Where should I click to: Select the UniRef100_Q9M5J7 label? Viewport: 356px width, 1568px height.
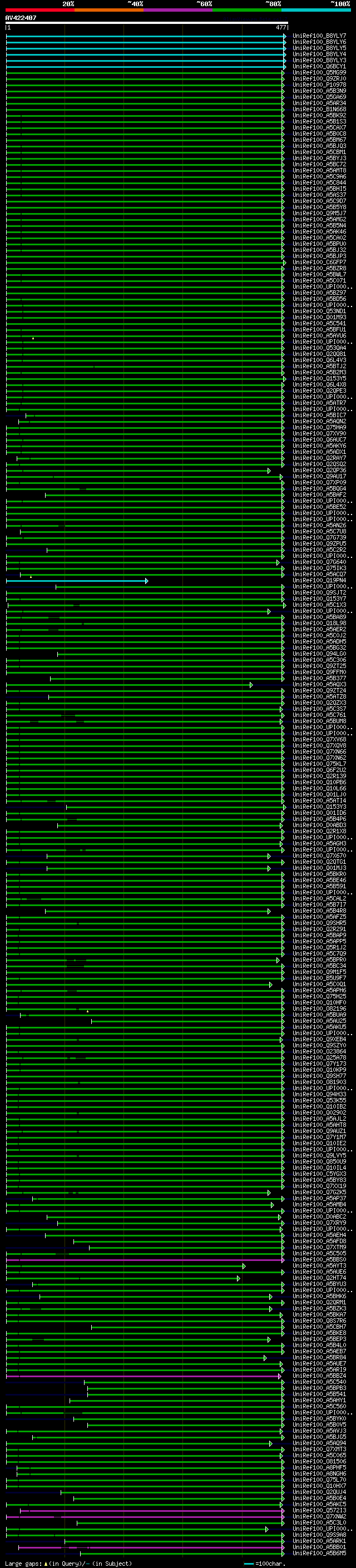pos(319,213)
